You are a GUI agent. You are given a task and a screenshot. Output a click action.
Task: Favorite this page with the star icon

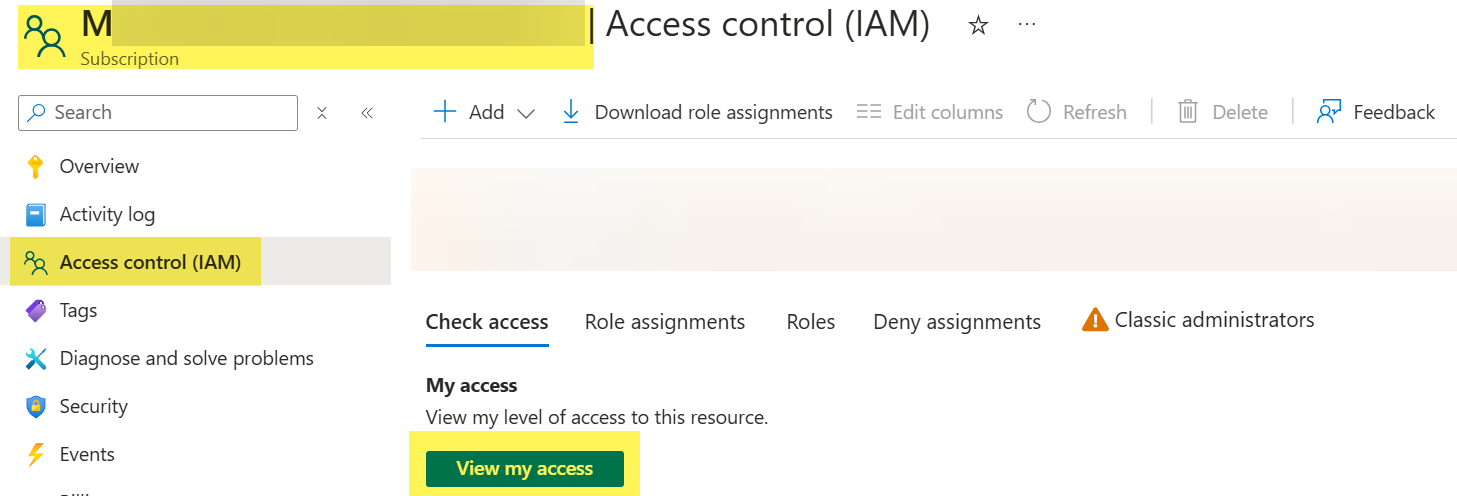tap(978, 27)
